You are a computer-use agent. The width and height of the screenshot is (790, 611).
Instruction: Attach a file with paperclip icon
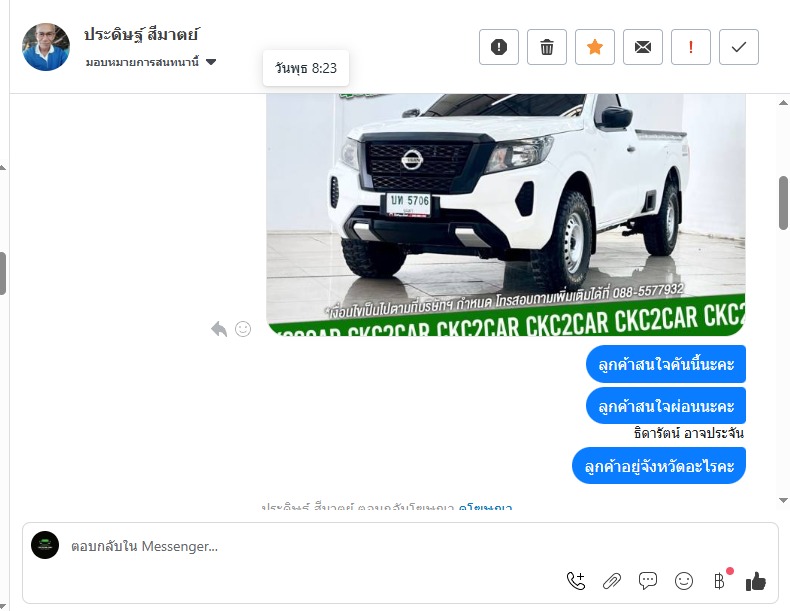(612, 581)
